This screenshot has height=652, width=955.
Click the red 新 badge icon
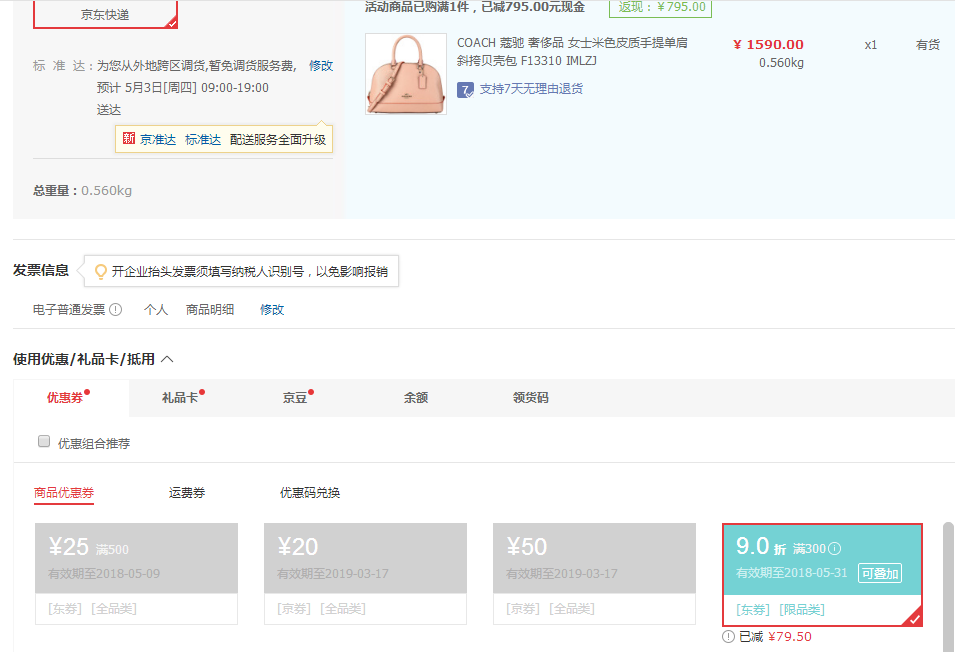(x=129, y=139)
